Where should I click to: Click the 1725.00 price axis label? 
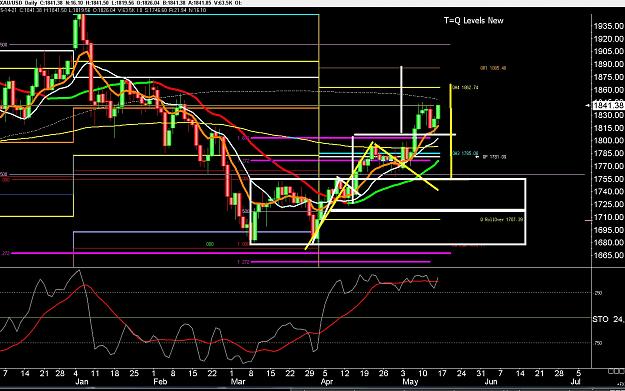point(609,204)
